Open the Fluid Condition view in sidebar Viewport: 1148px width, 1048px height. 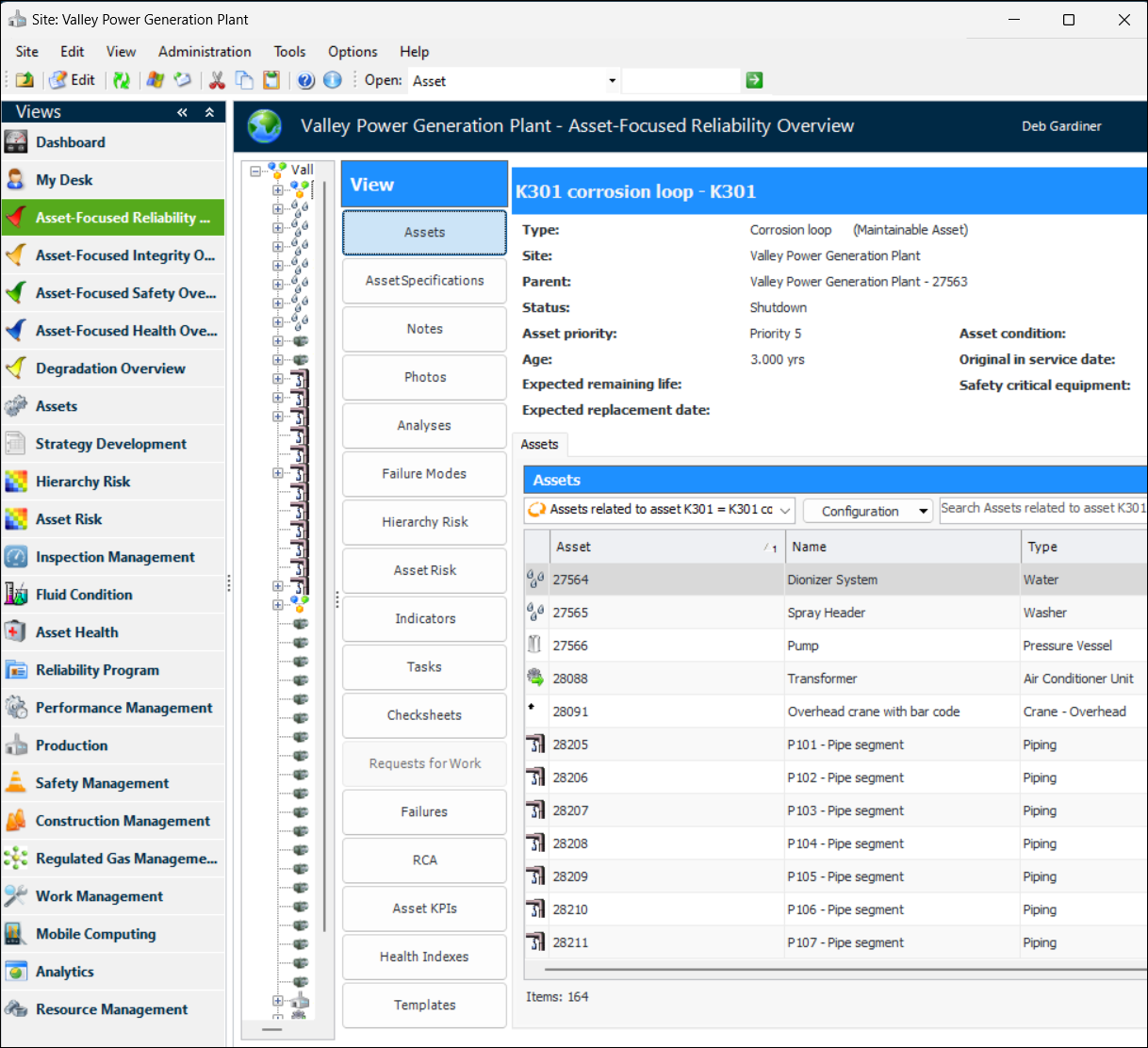point(84,595)
